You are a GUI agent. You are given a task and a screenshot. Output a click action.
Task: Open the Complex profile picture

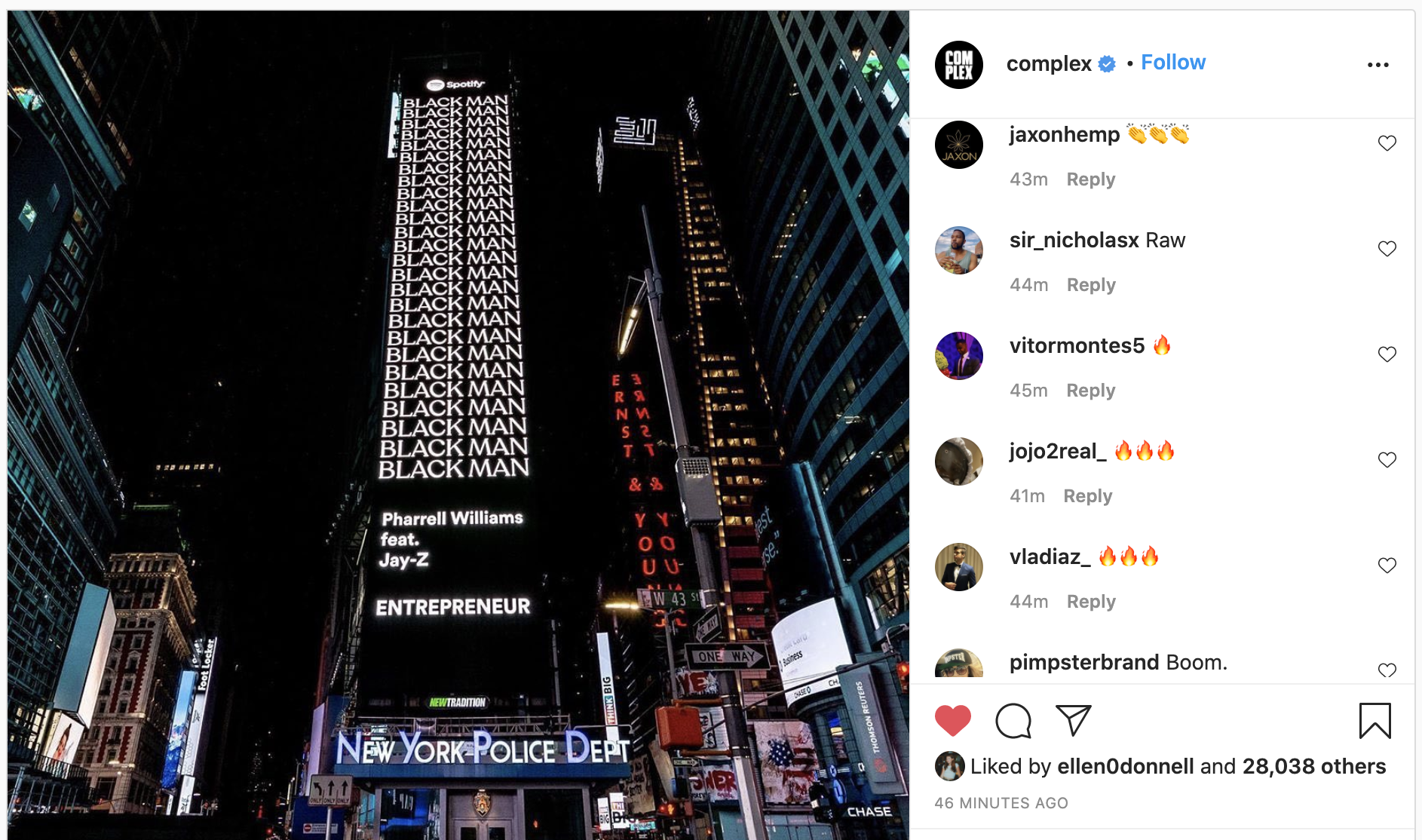click(x=959, y=65)
